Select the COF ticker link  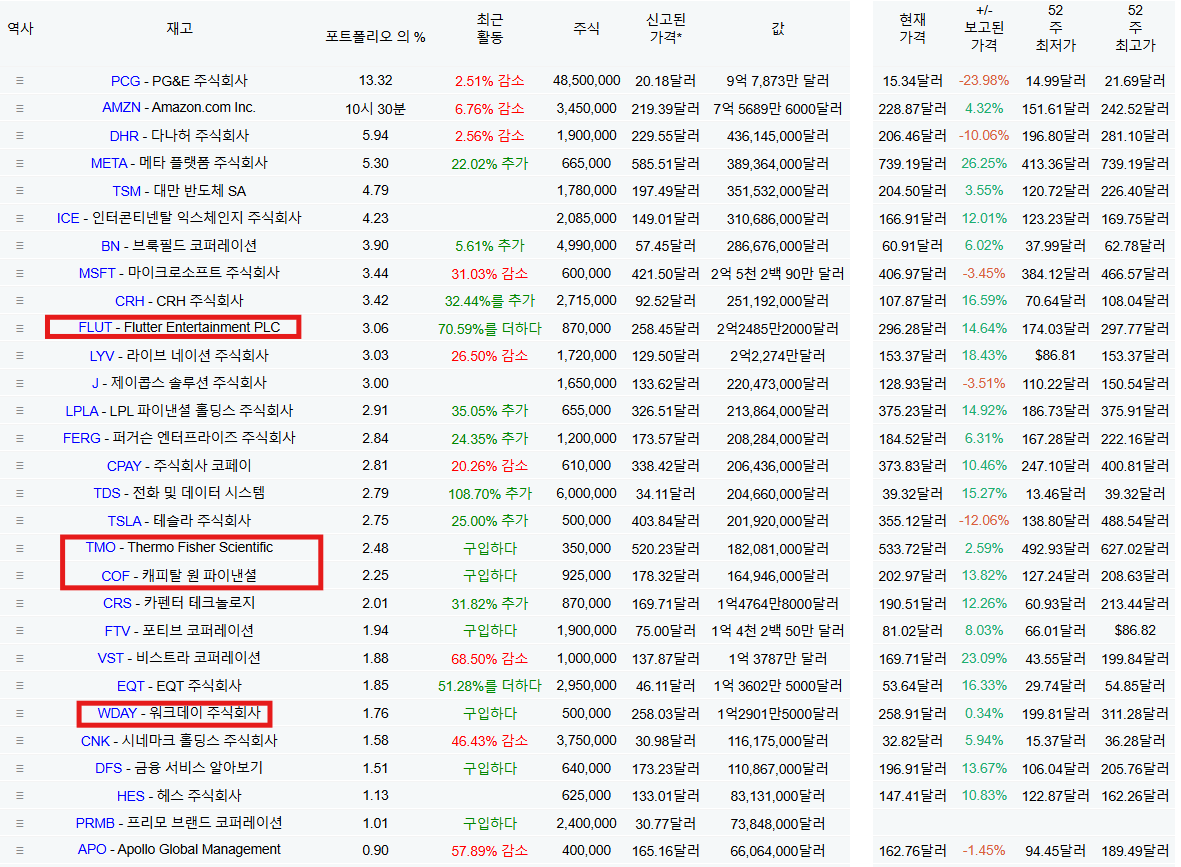115,575
